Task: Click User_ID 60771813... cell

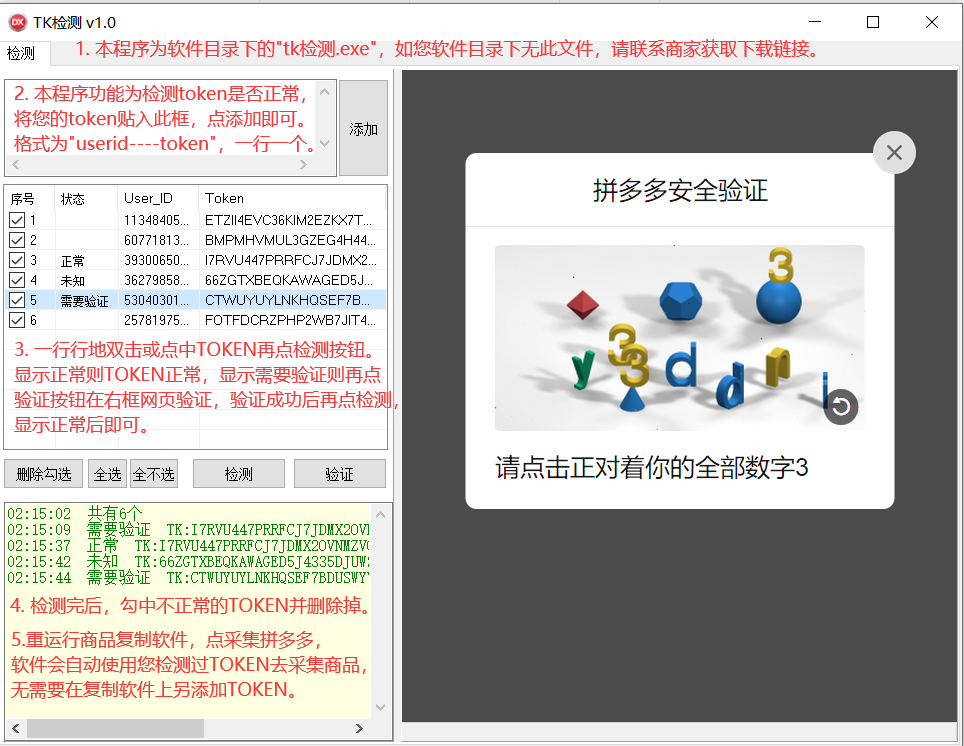Action: [156, 240]
